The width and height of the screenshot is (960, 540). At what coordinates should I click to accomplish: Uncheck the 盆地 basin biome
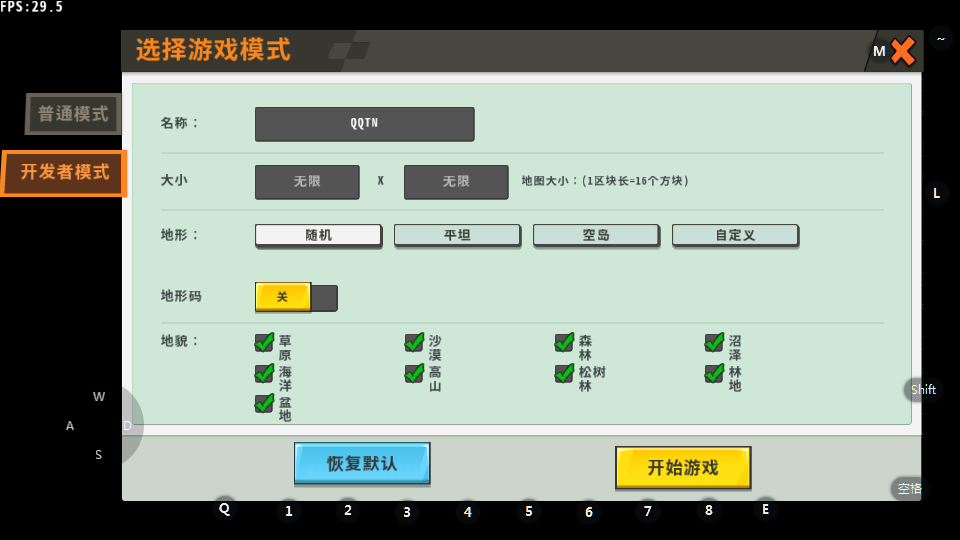264,403
